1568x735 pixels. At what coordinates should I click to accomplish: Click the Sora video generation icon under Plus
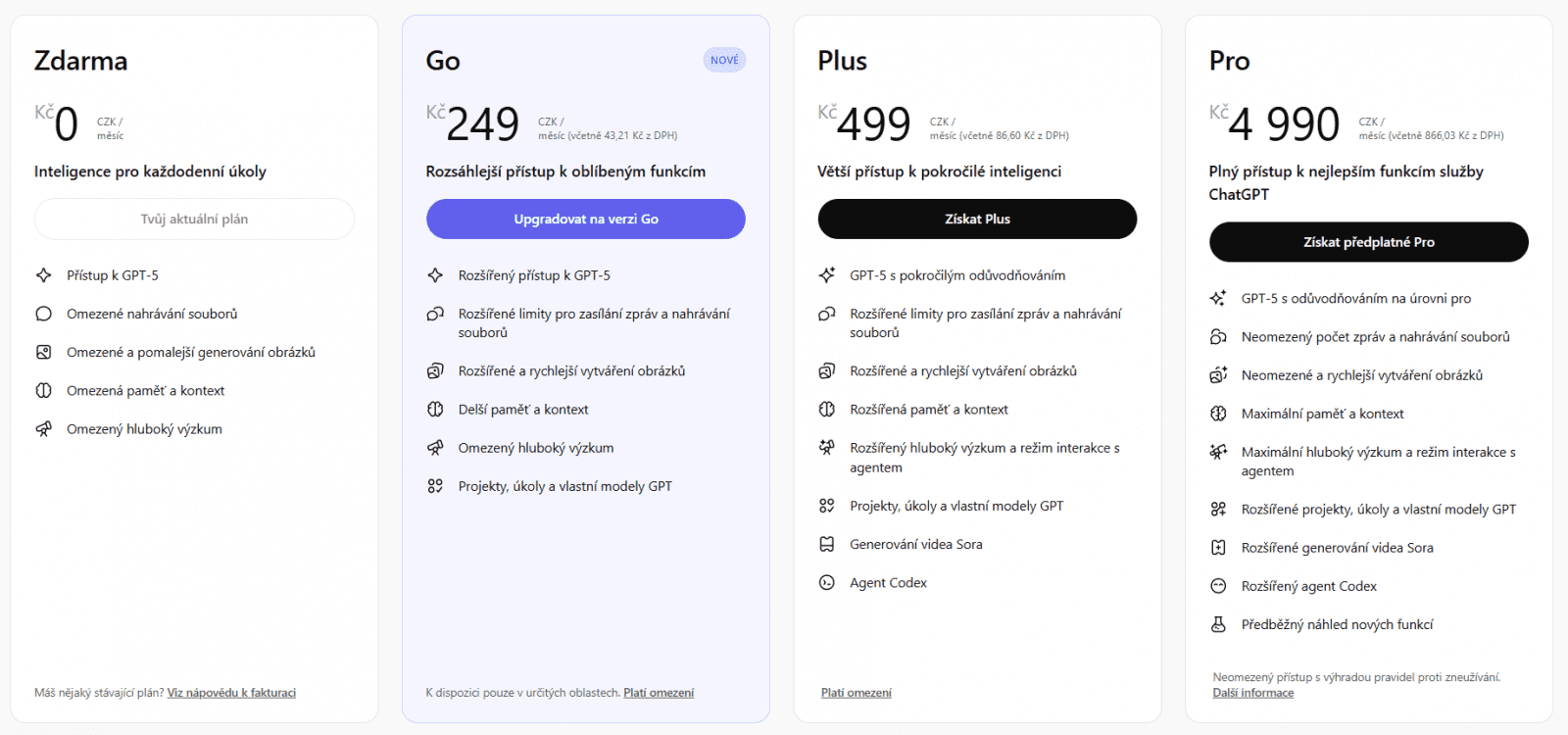click(x=824, y=544)
